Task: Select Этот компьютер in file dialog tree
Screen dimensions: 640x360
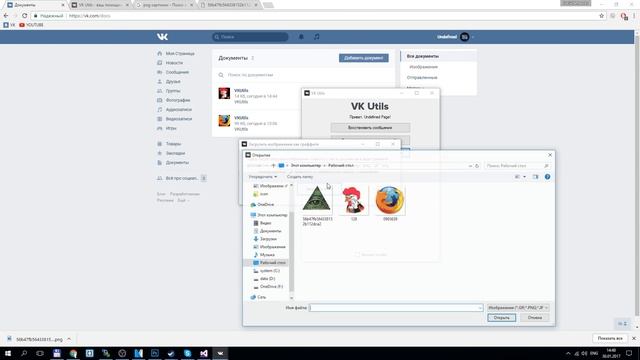Action: pos(269,215)
